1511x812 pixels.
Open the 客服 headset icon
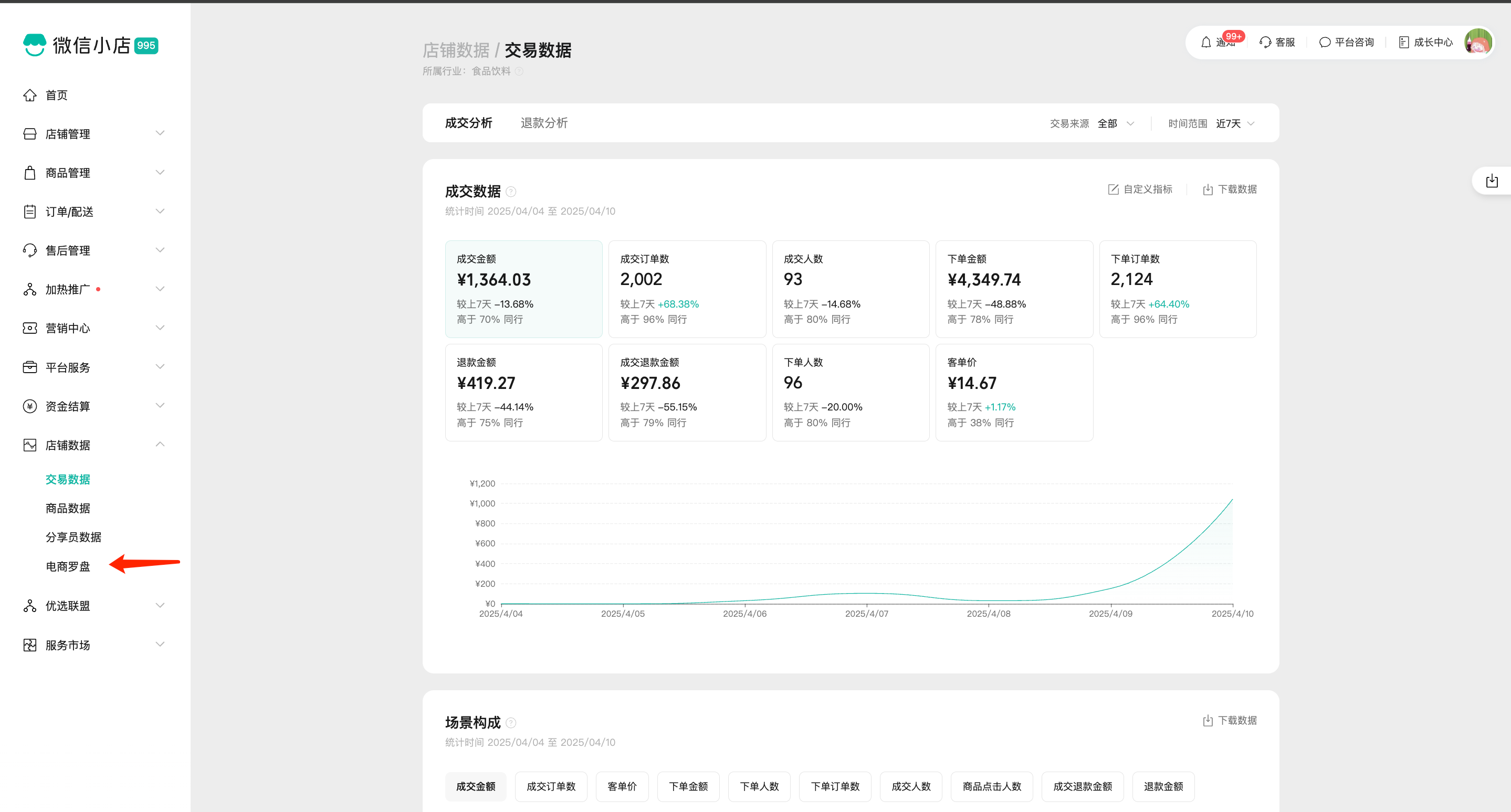pos(1265,42)
